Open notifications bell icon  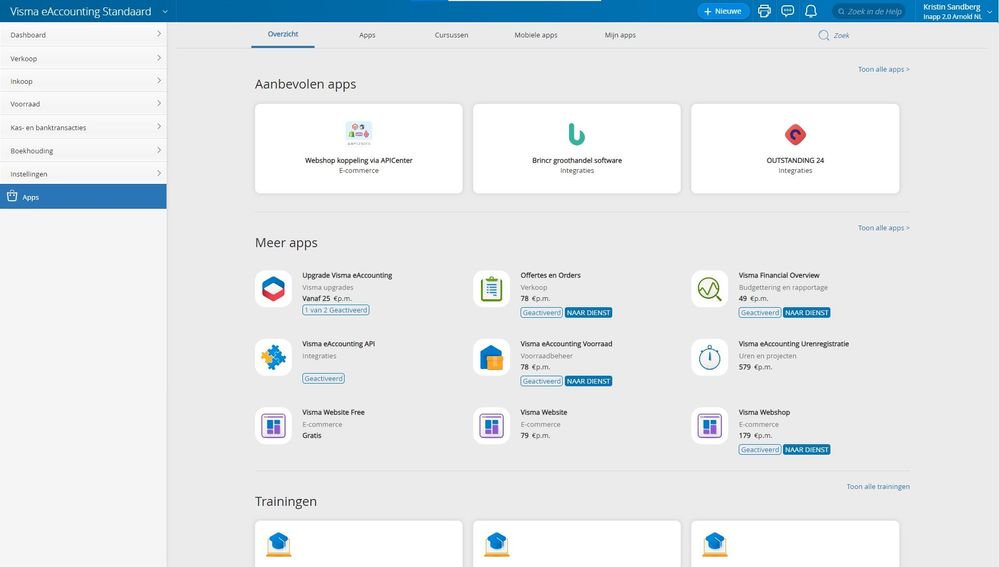coord(810,11)
